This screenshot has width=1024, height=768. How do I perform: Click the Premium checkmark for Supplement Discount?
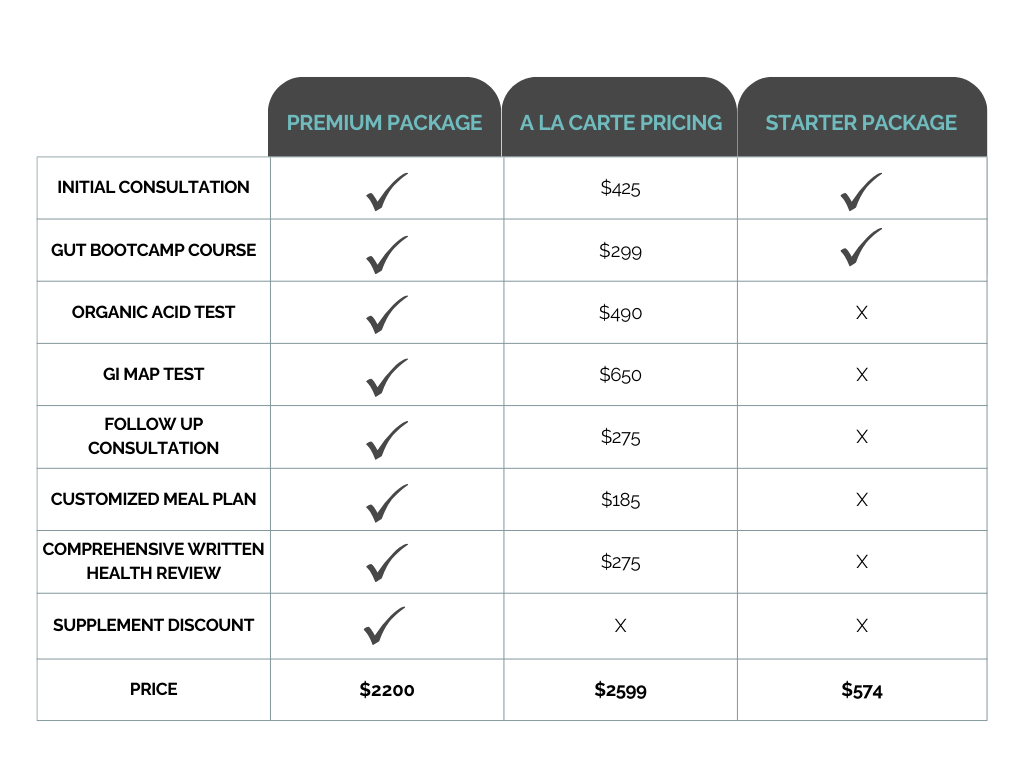385,626
